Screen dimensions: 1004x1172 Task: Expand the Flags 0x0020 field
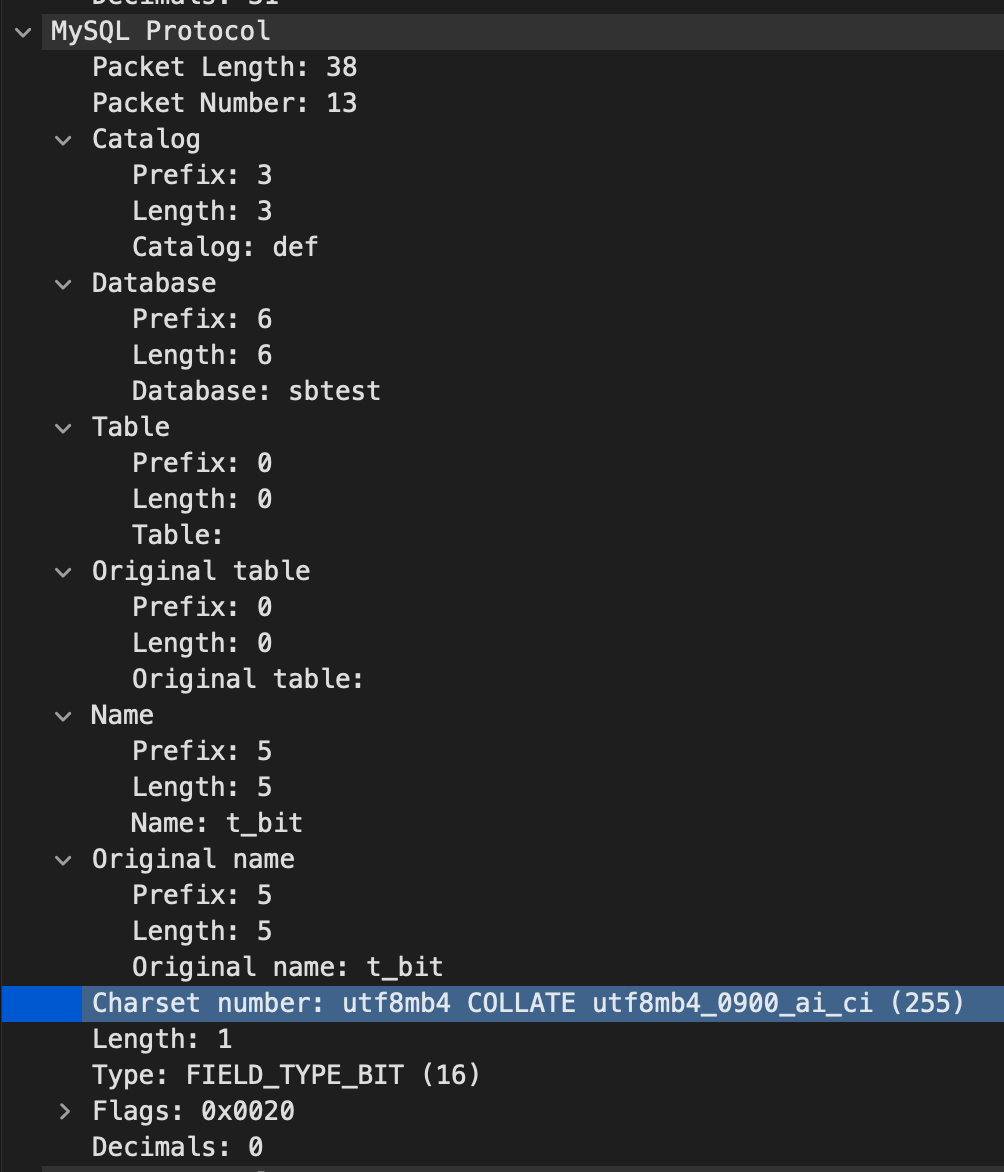pyautogui.click(x=63, y=1111)
